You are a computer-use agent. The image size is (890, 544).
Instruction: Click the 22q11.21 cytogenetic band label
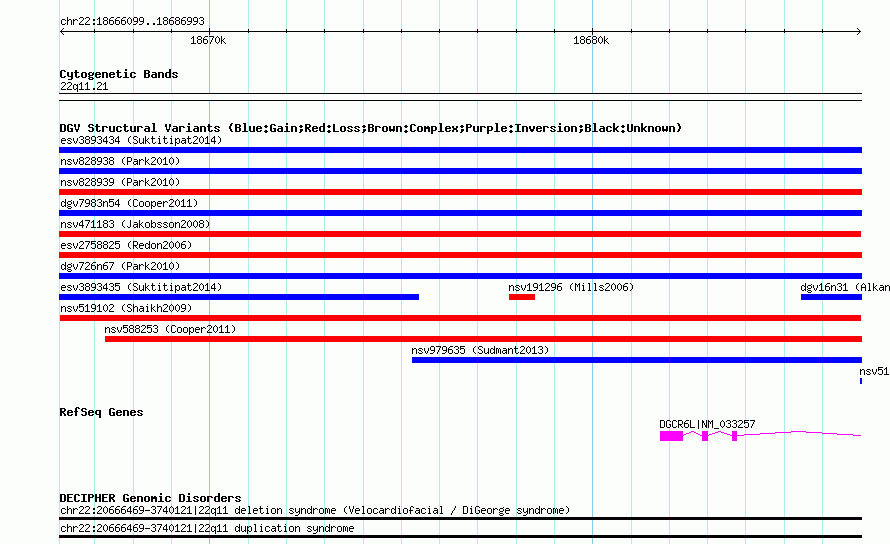[x=84, y=86]
